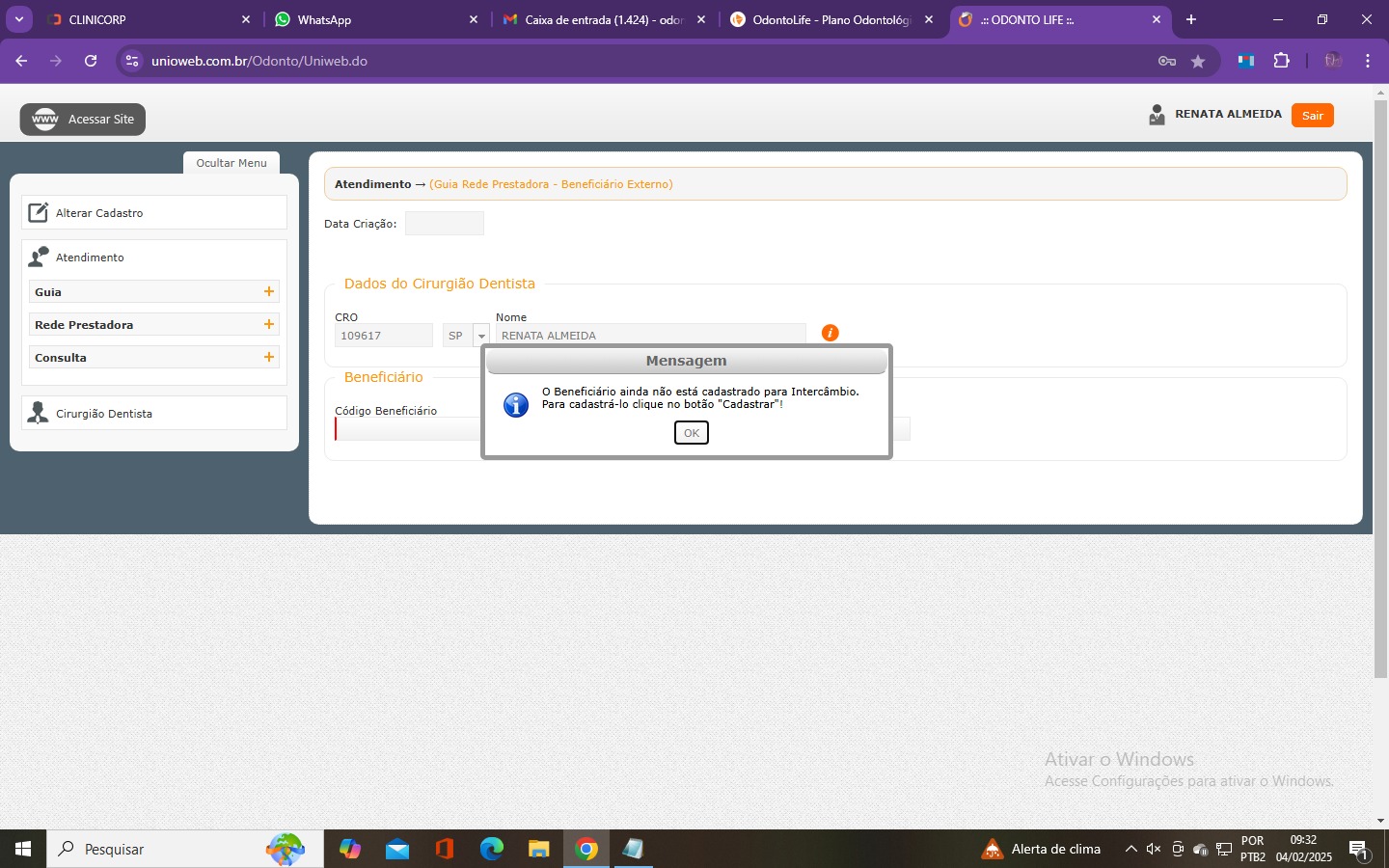
Task: Expand the Guia menu section
Action: click(269, 291)
